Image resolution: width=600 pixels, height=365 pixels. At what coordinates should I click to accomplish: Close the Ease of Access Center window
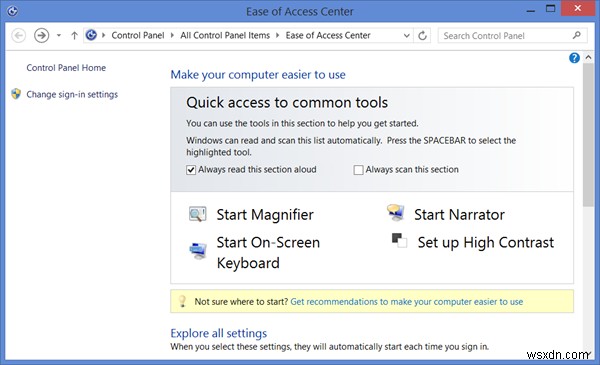pyautogui.click(x=578, y=8)
